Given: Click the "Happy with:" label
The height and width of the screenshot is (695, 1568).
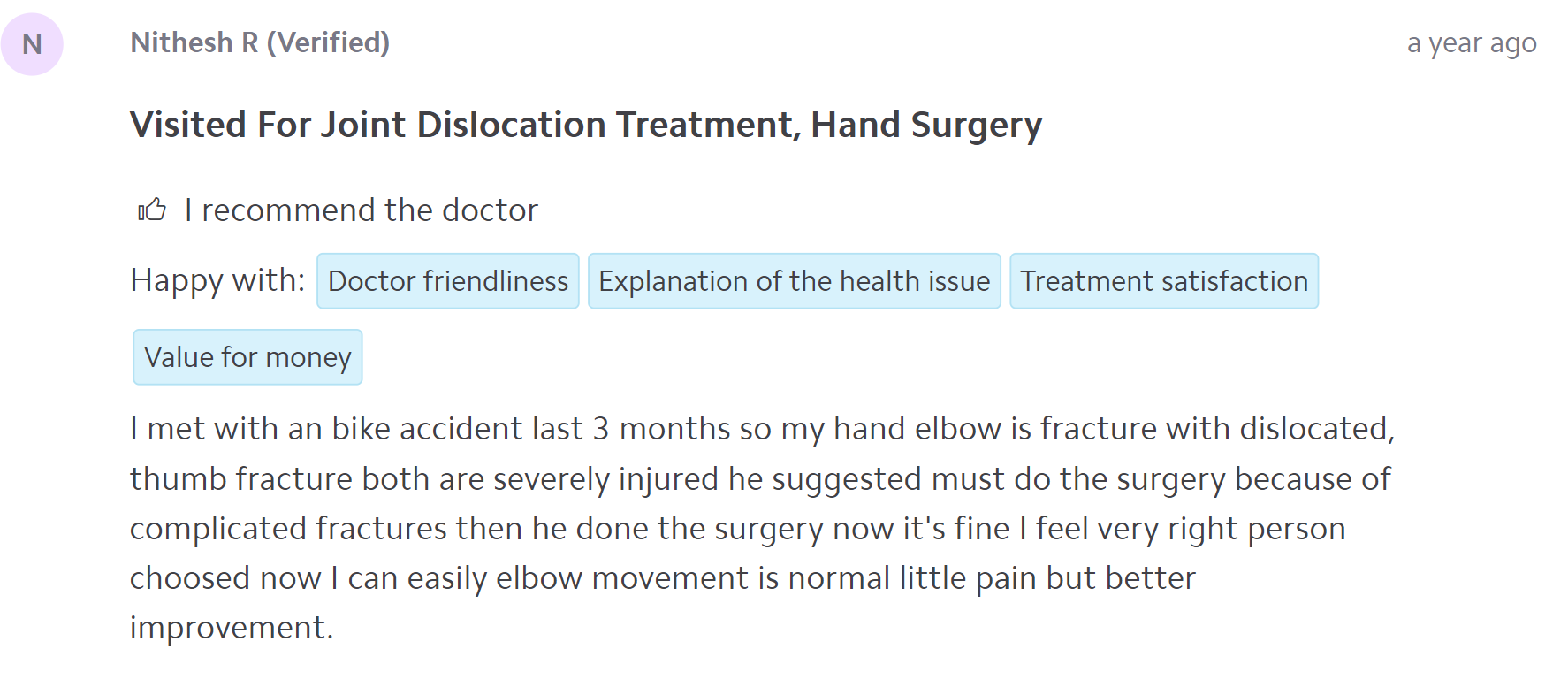Looking at the screenshot, I should pos(217,280).
